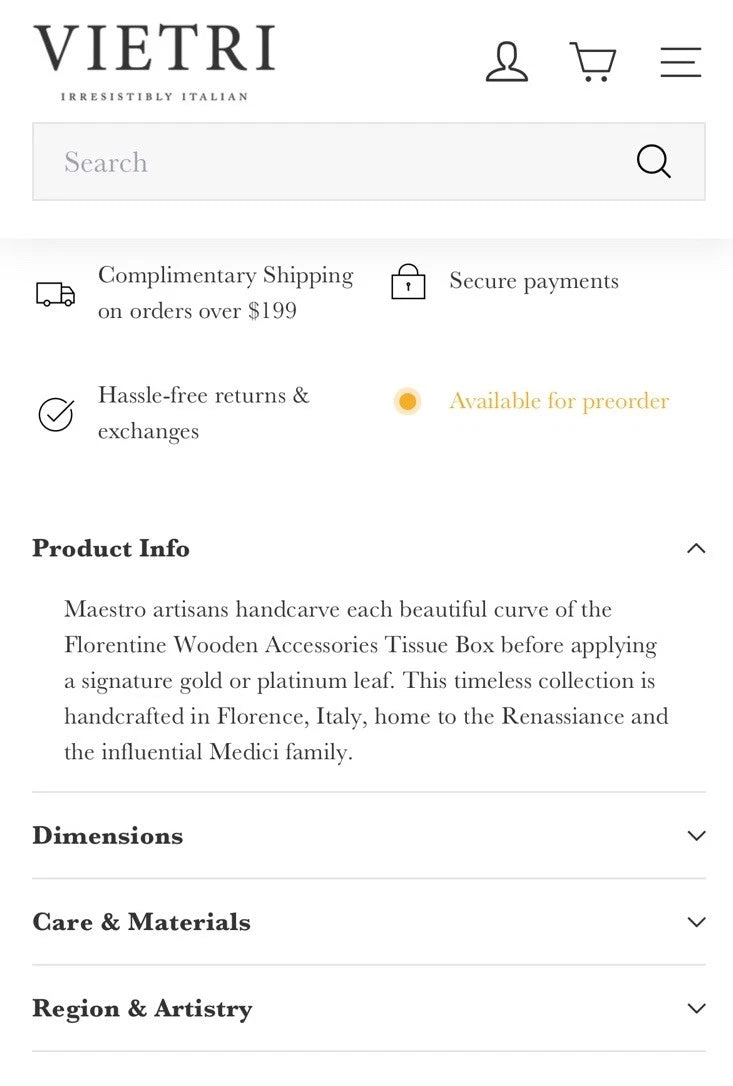Click the magnifying glass search icon
This screenshot has height=1086, width=733.
pos(654,161)
